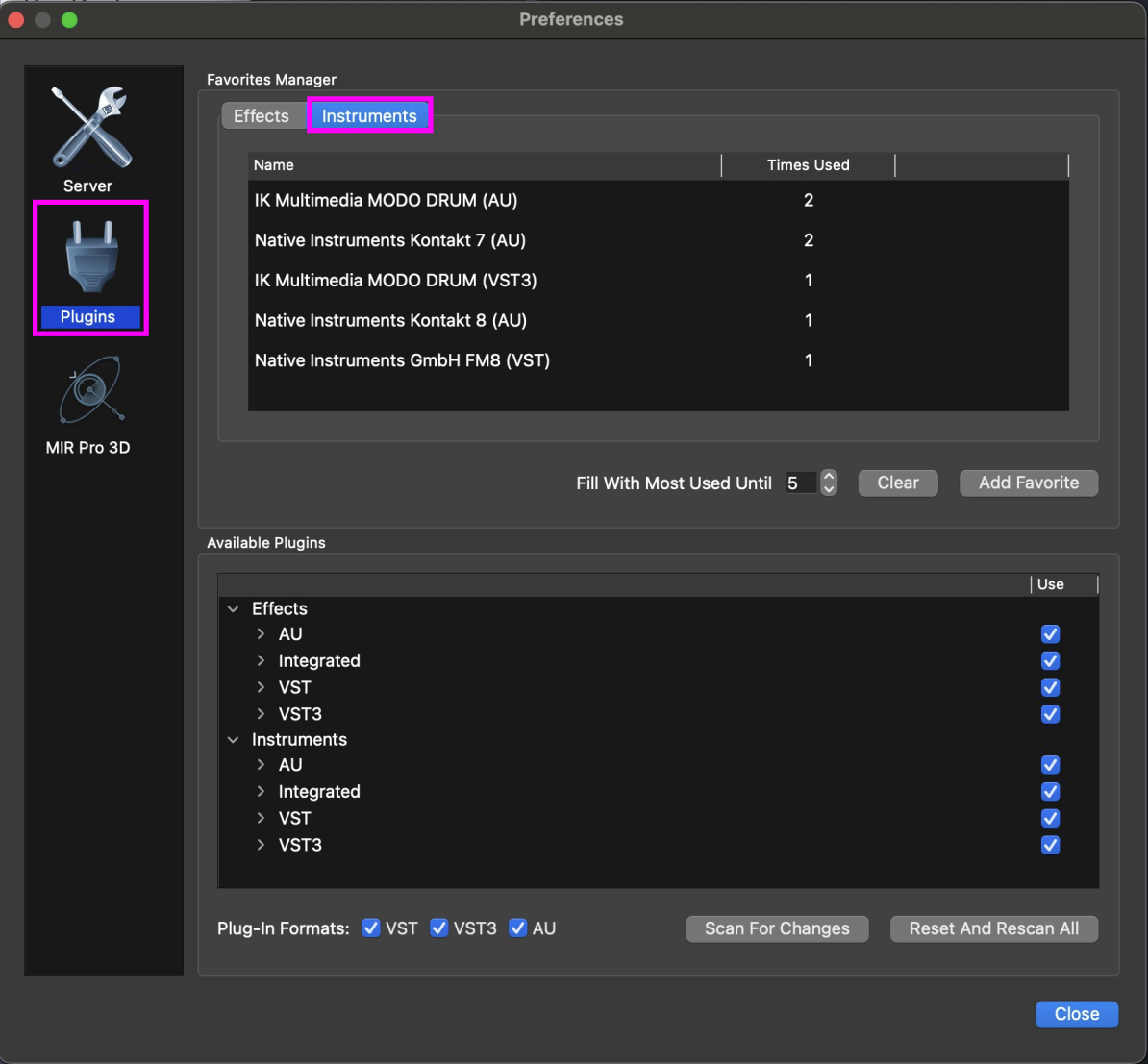1148x1064 pixels.
Task: Toggle the VST3 plug-in format checkbox
Action: (x=439, y=928)
